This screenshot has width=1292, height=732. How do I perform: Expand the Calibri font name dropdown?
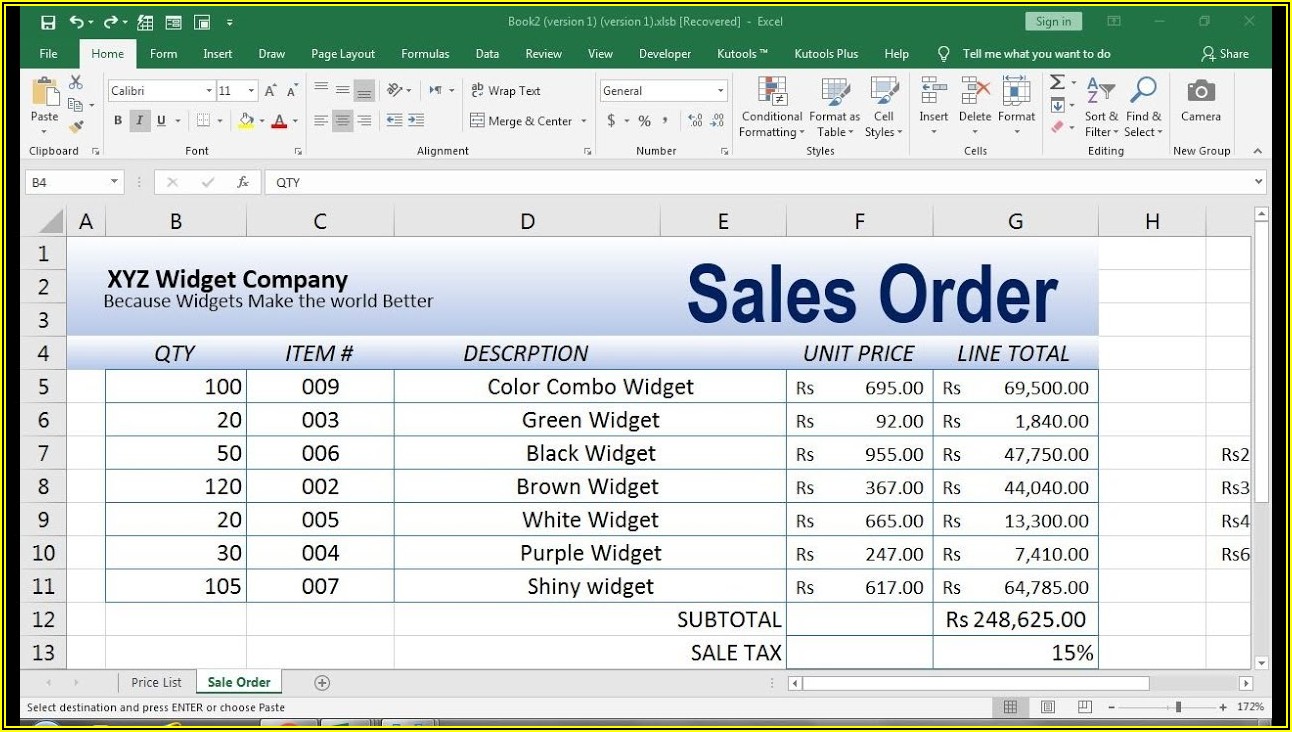point(209,91)
